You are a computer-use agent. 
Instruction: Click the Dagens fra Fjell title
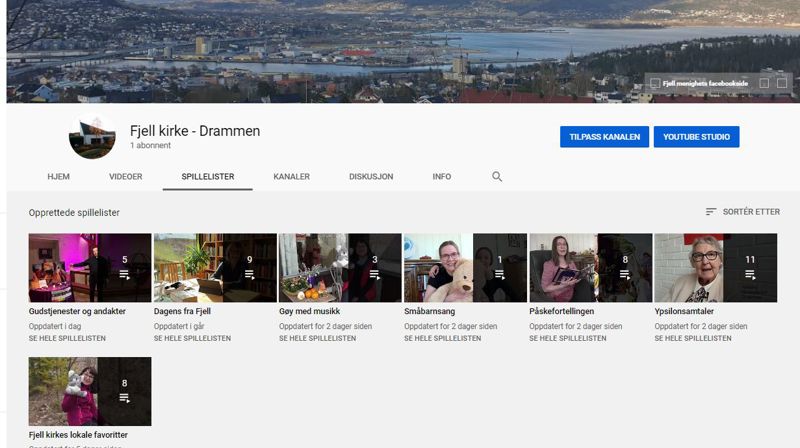click(182, 311)
